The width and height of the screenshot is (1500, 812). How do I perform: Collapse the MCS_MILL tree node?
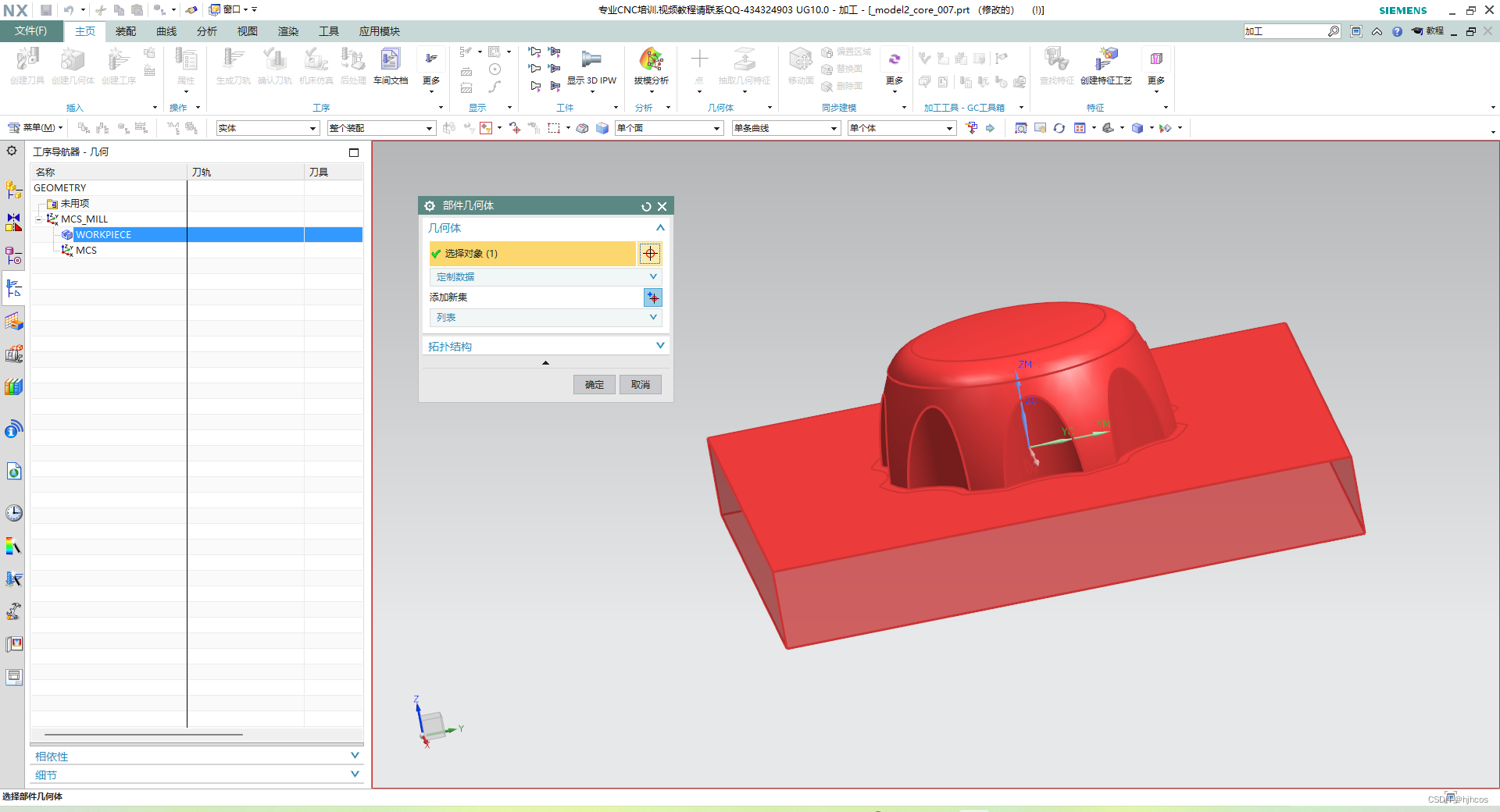point(39,219)
